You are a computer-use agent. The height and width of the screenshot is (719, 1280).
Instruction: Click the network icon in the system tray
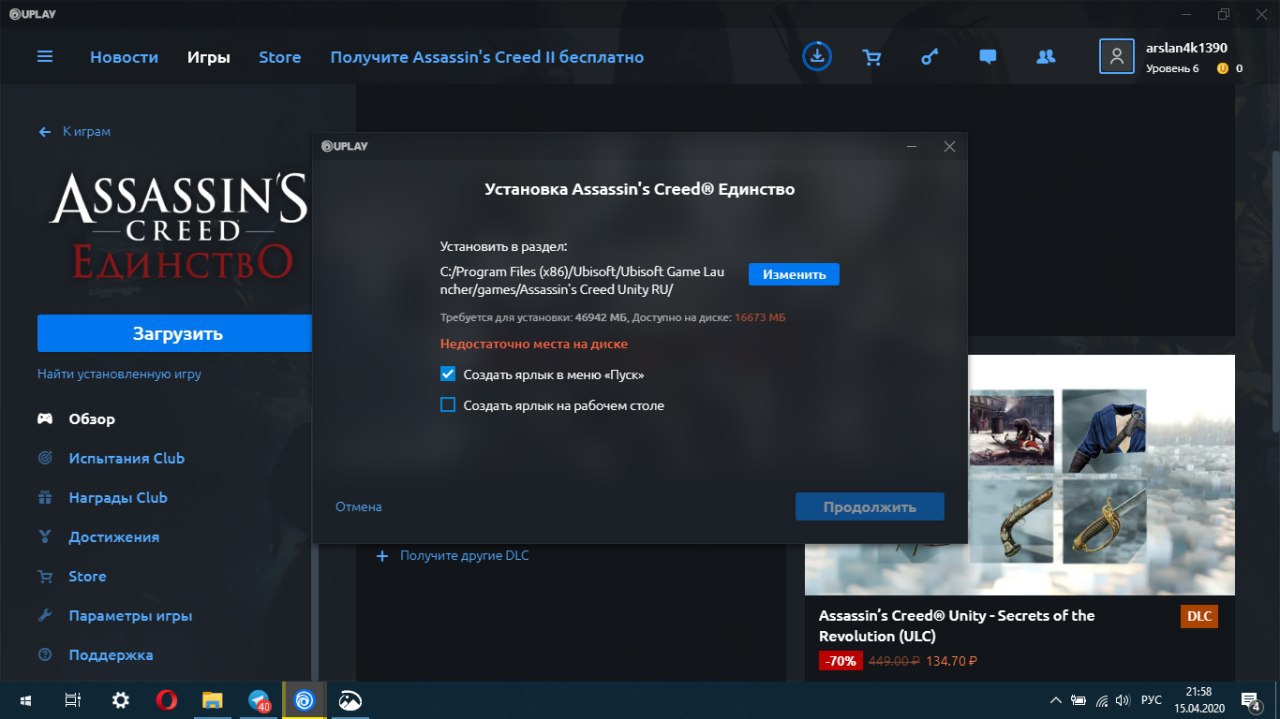(1102, 700)
